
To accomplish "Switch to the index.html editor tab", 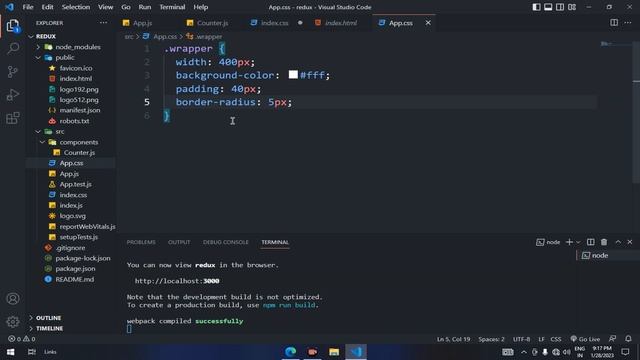I will 341,23.
